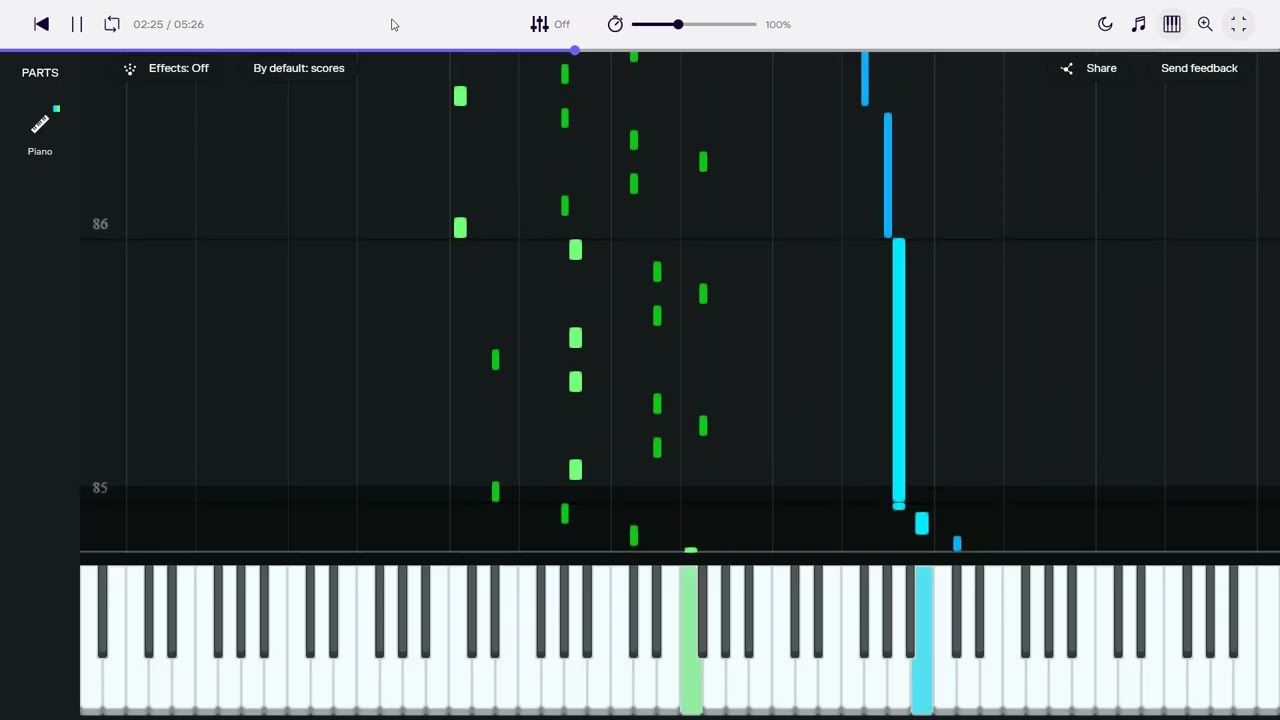
Task: Click the Effects sparkle icon
Action: click(130, 68)
